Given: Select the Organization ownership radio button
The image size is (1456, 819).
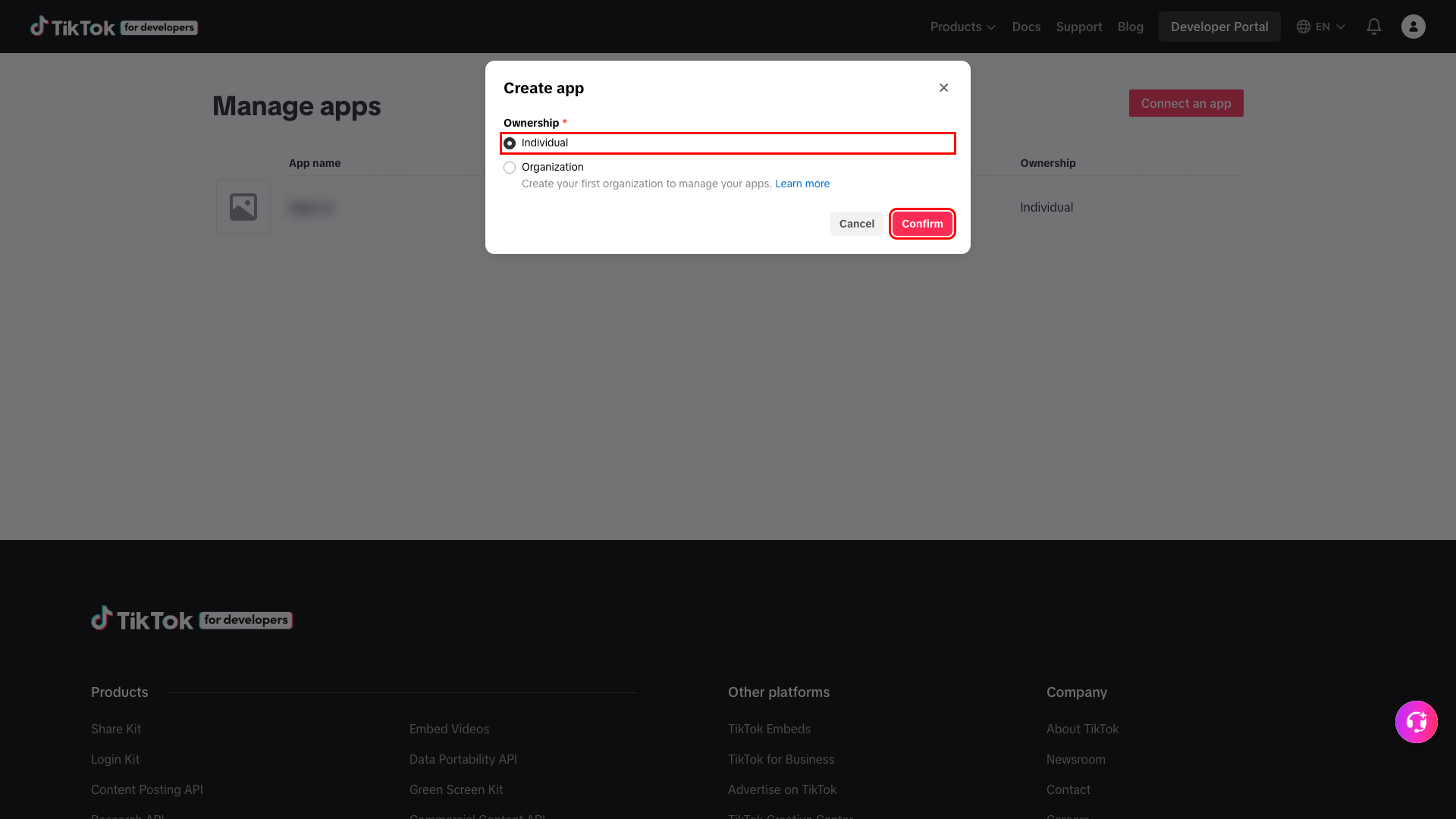Looking at the screenshot, I should pyautogui.click(x=510, y=168).
